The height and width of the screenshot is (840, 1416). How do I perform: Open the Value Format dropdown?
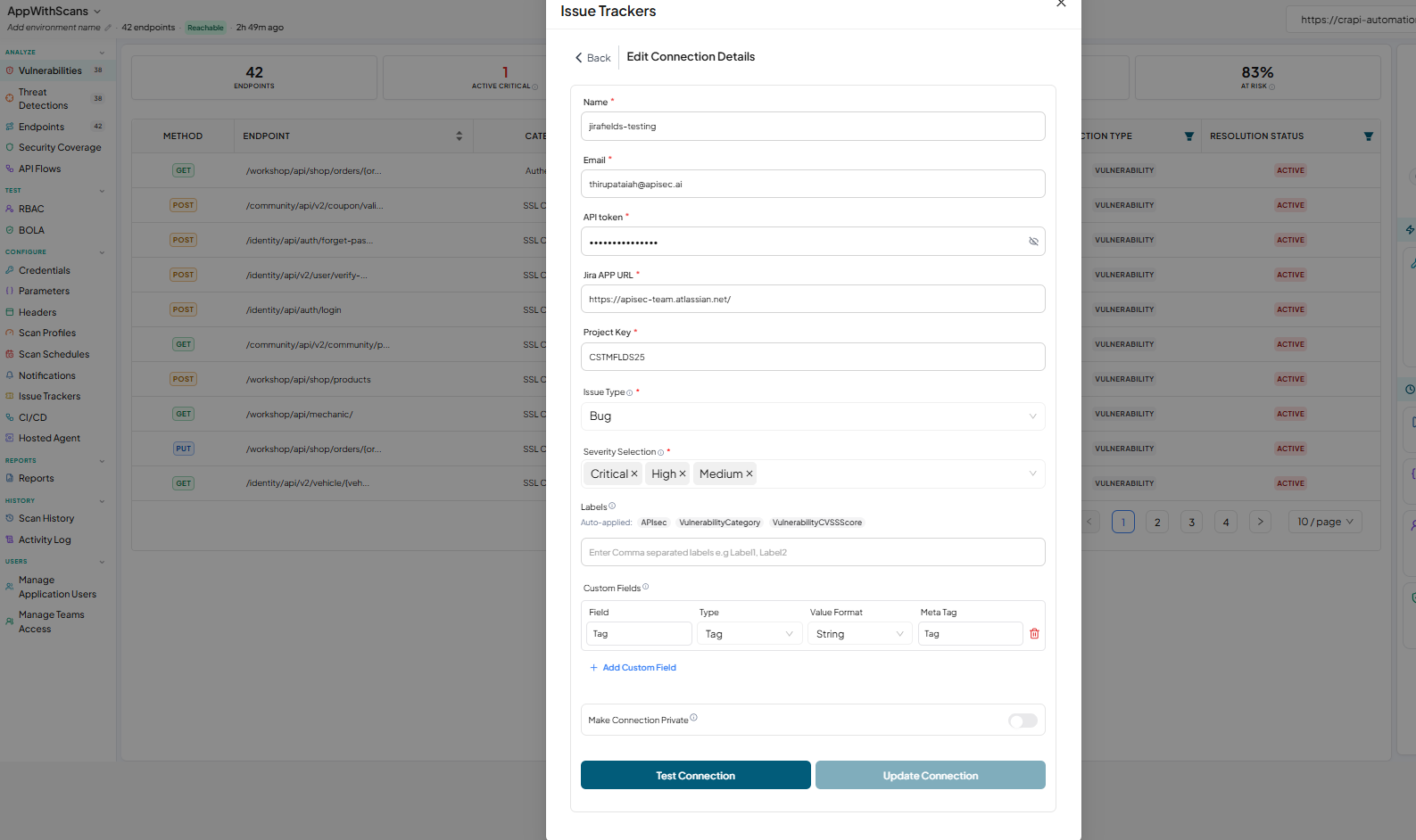860,634
